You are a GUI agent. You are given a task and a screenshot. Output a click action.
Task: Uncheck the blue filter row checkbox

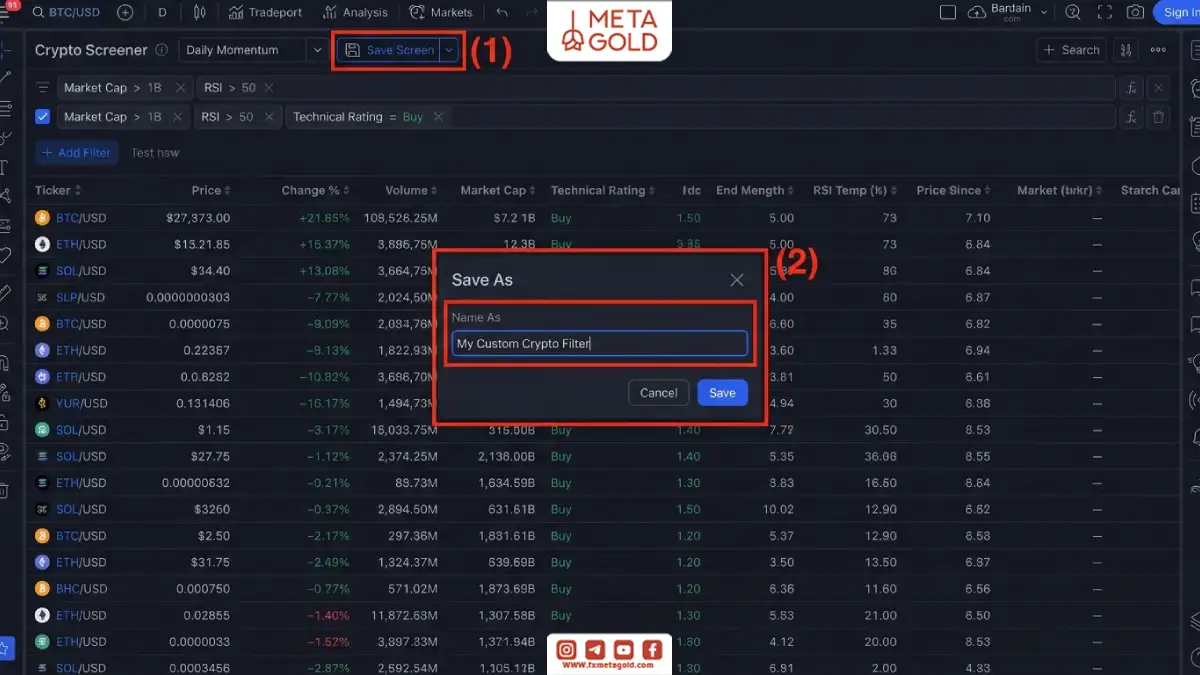[x=43, y=117]
